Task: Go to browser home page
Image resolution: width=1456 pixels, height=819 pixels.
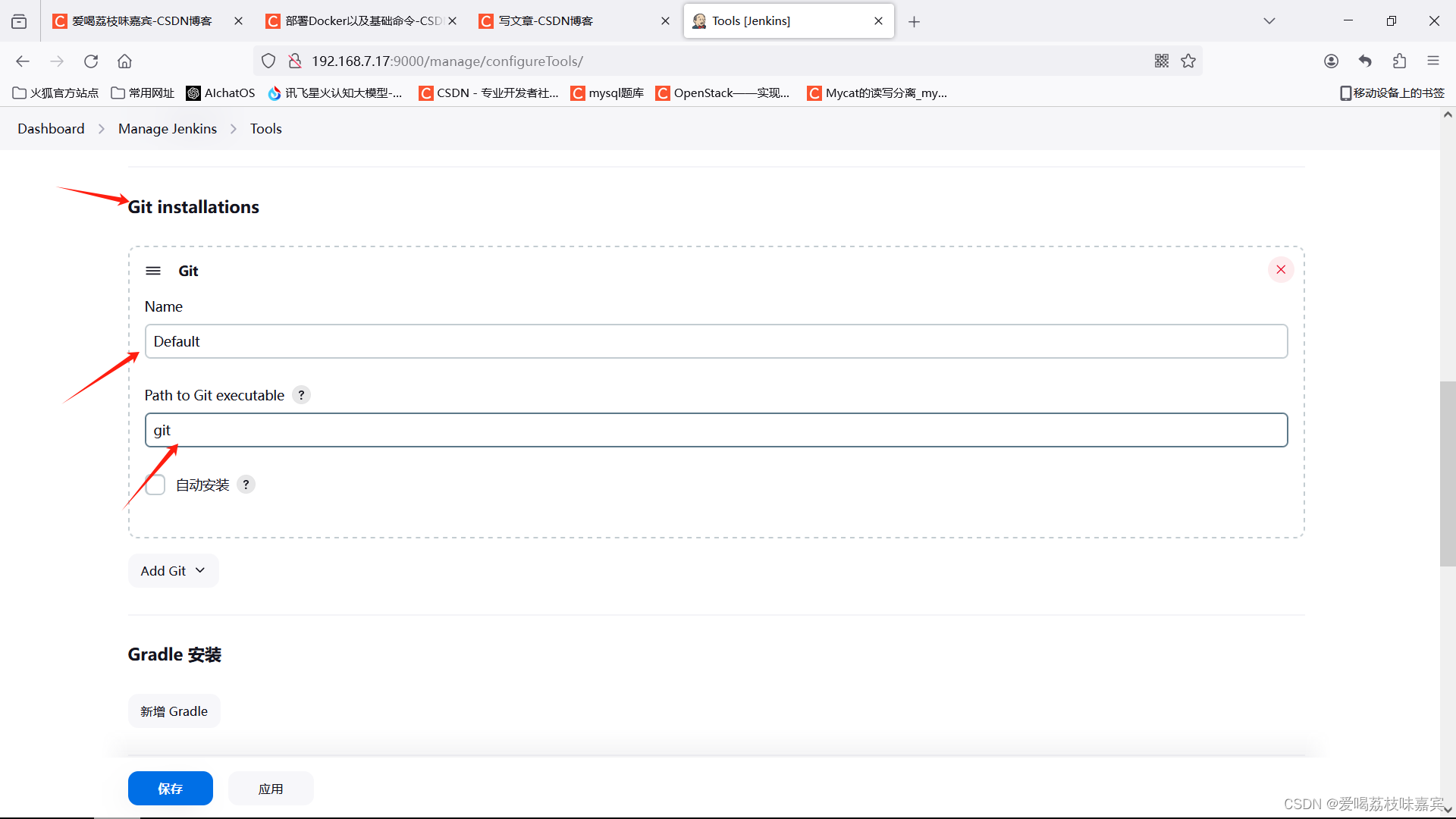Action: 125,61
